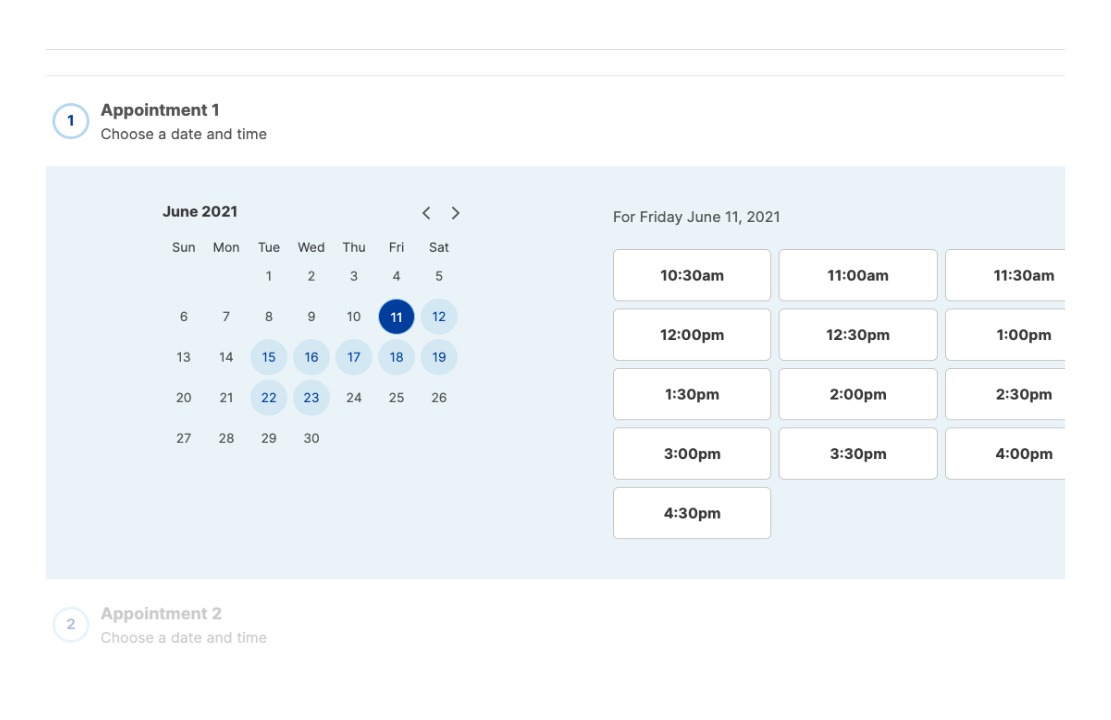This screenshot has width=1111, height=720.
Task: Book the 12:30pm time slot
Action: [858, 335]
